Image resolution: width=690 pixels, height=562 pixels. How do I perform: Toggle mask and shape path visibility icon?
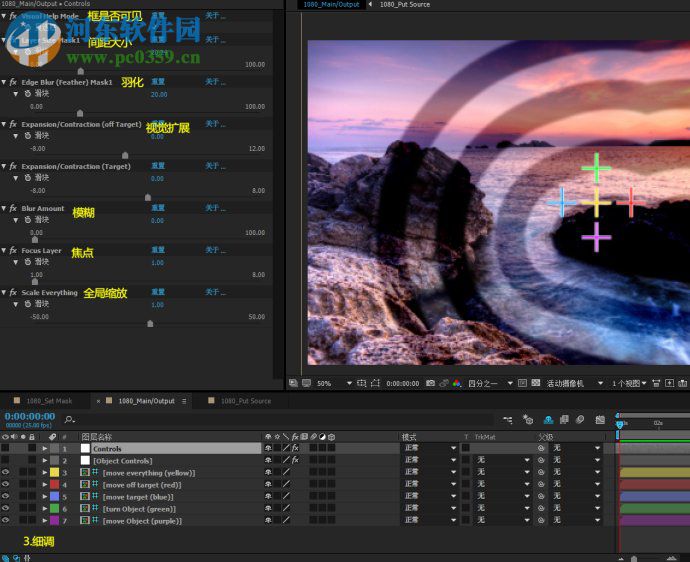point(375,383)
